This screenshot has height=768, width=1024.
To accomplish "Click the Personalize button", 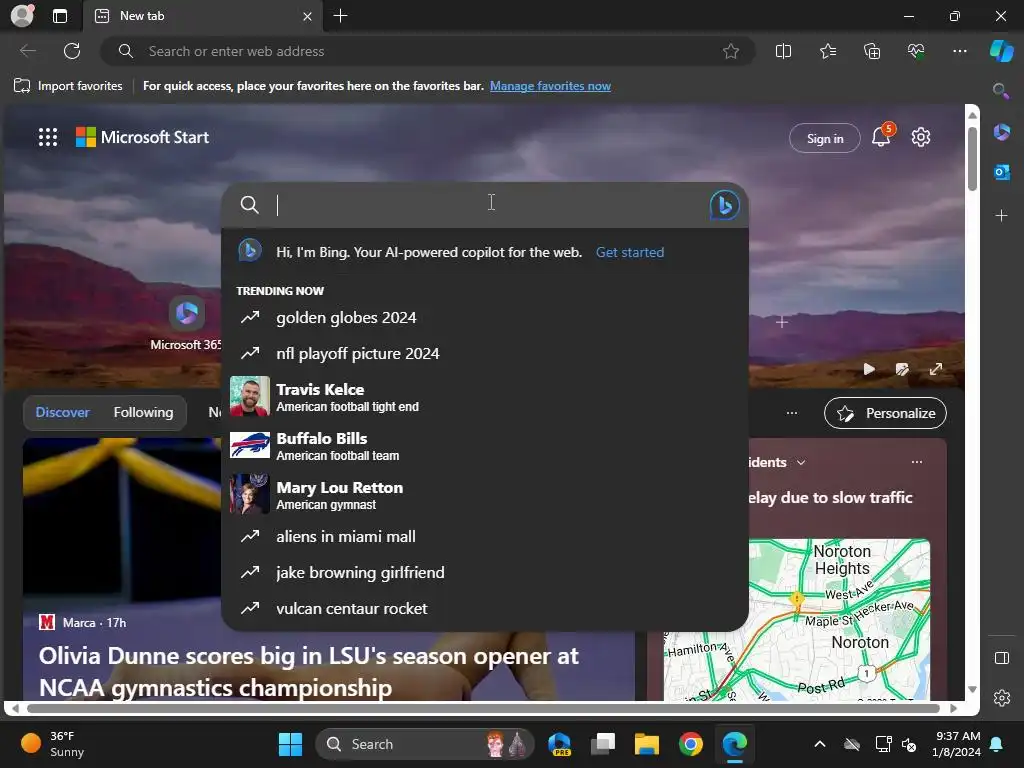I will click(x=885, y=413).
